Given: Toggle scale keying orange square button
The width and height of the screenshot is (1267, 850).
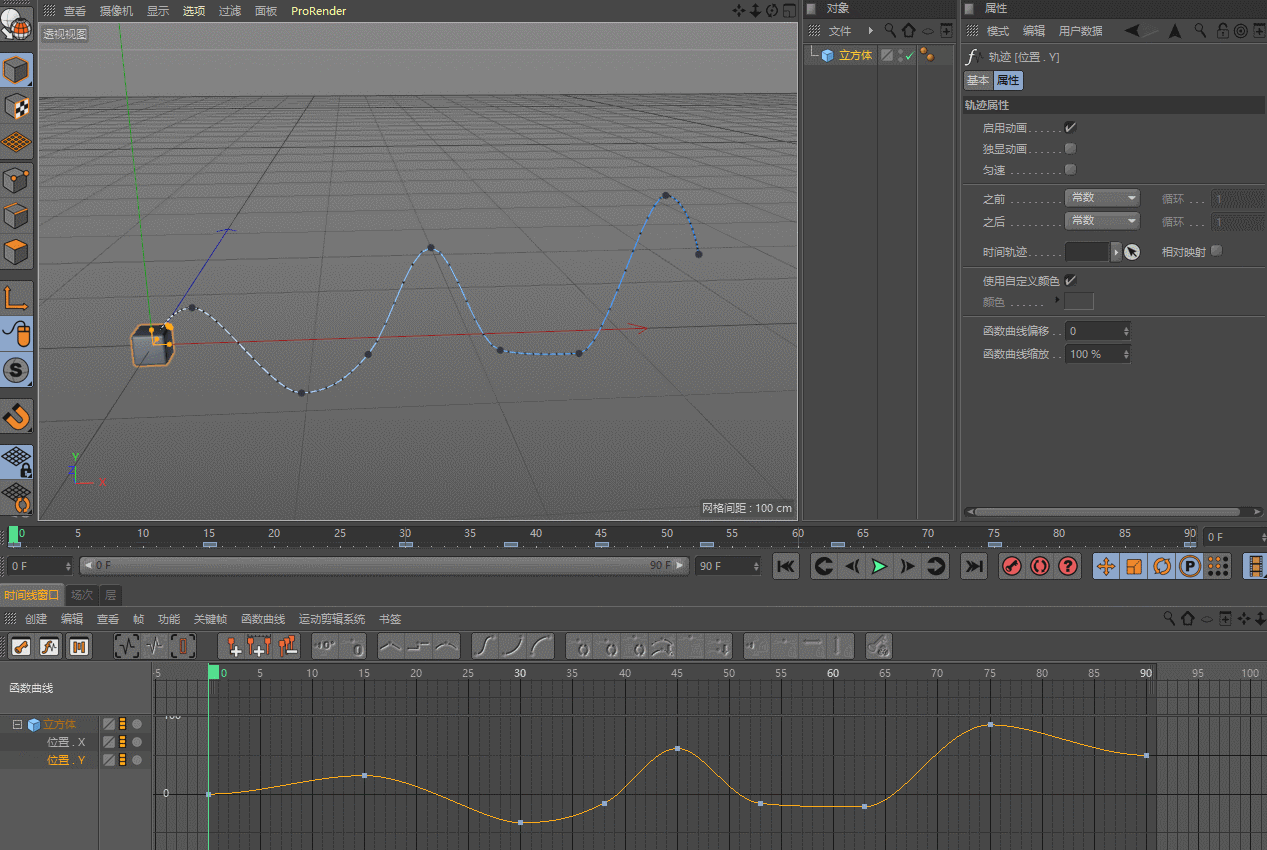Looking at the screenshot, I should pos(1134,567).
